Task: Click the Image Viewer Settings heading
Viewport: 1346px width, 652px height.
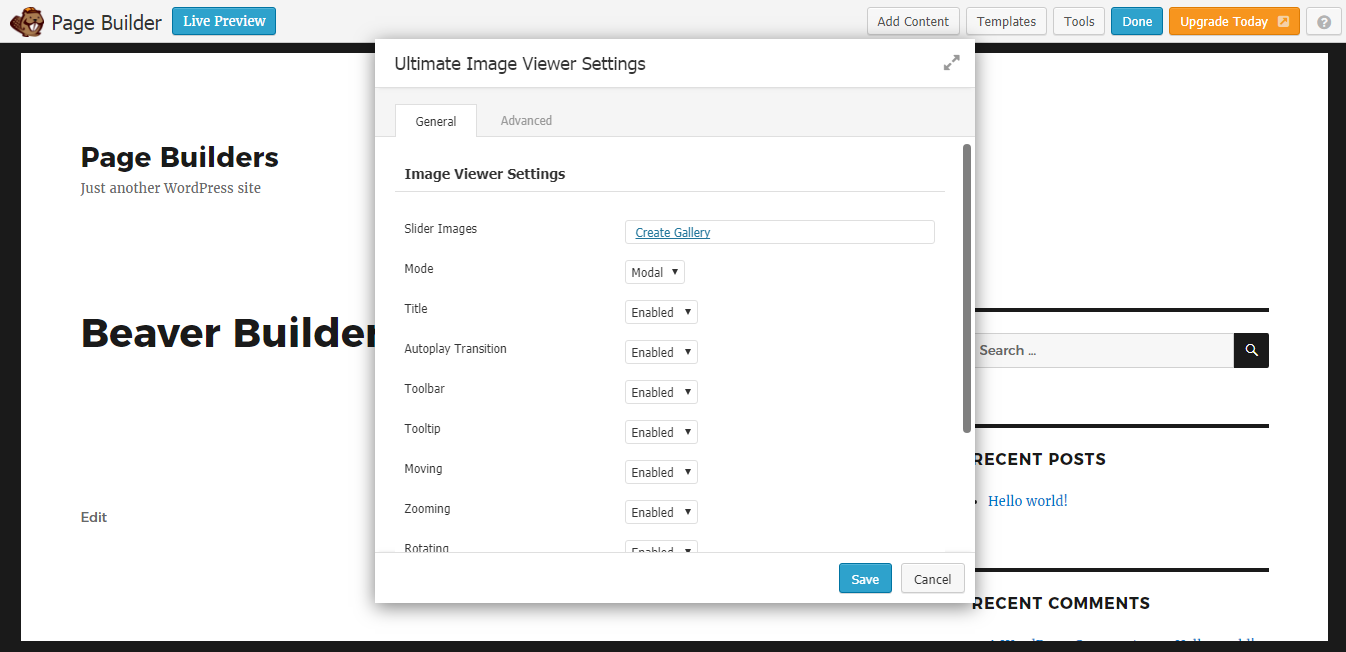Action: 485,174
